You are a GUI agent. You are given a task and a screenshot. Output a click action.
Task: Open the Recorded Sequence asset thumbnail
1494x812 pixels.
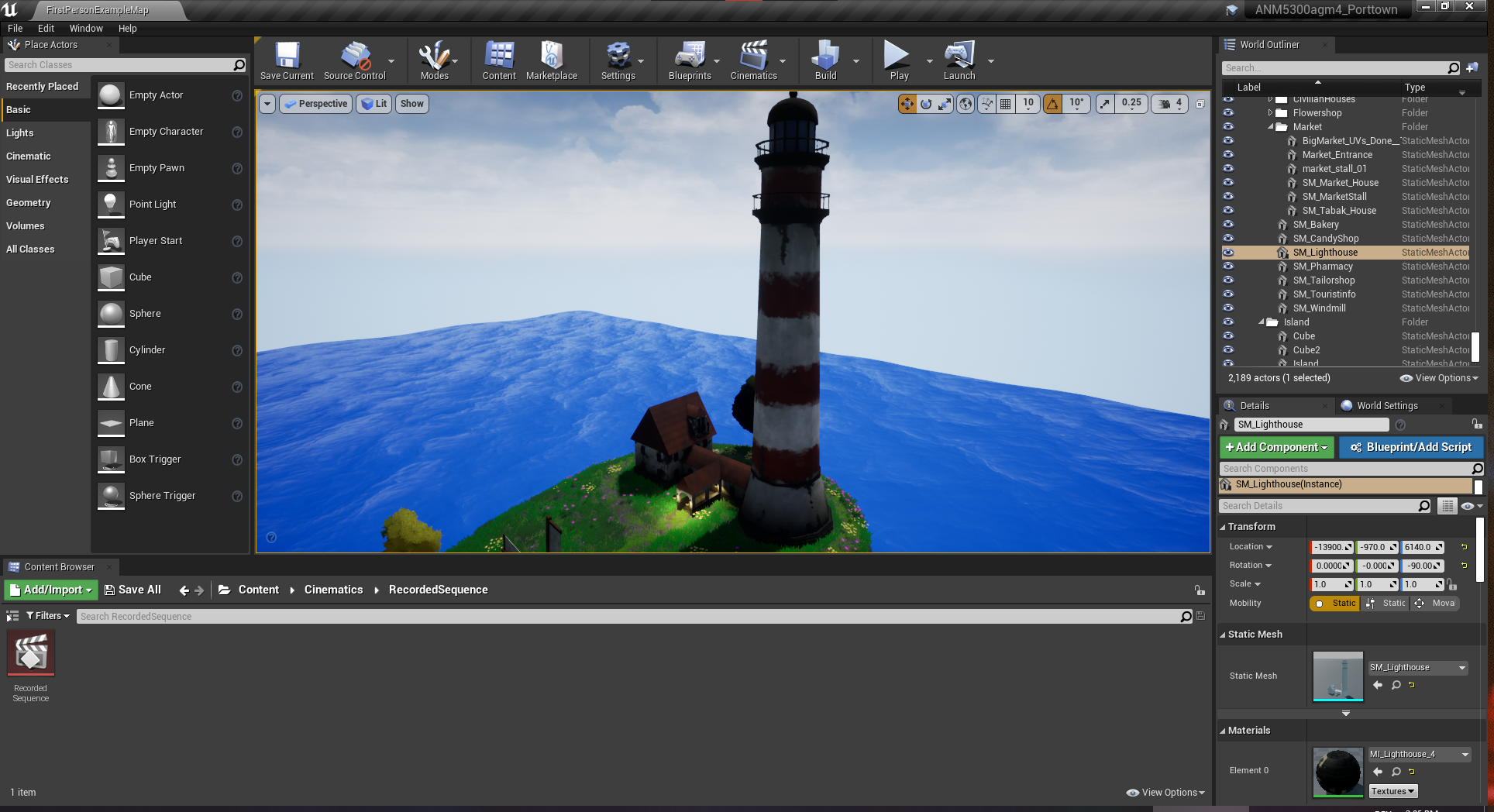31,653
